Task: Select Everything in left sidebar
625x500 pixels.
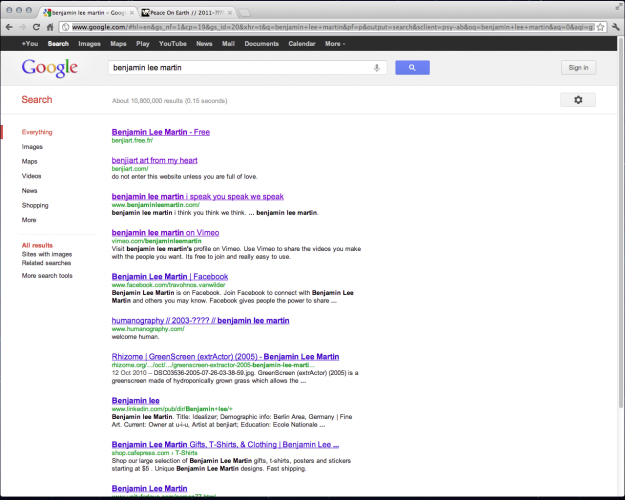Action: [37, 132]
